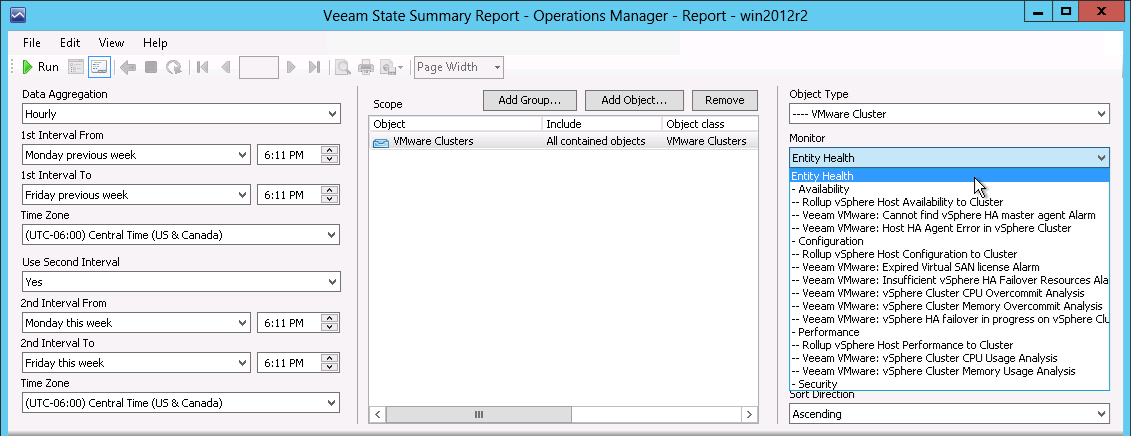
Task: Click the Object class column header
Action: [710, 124]
